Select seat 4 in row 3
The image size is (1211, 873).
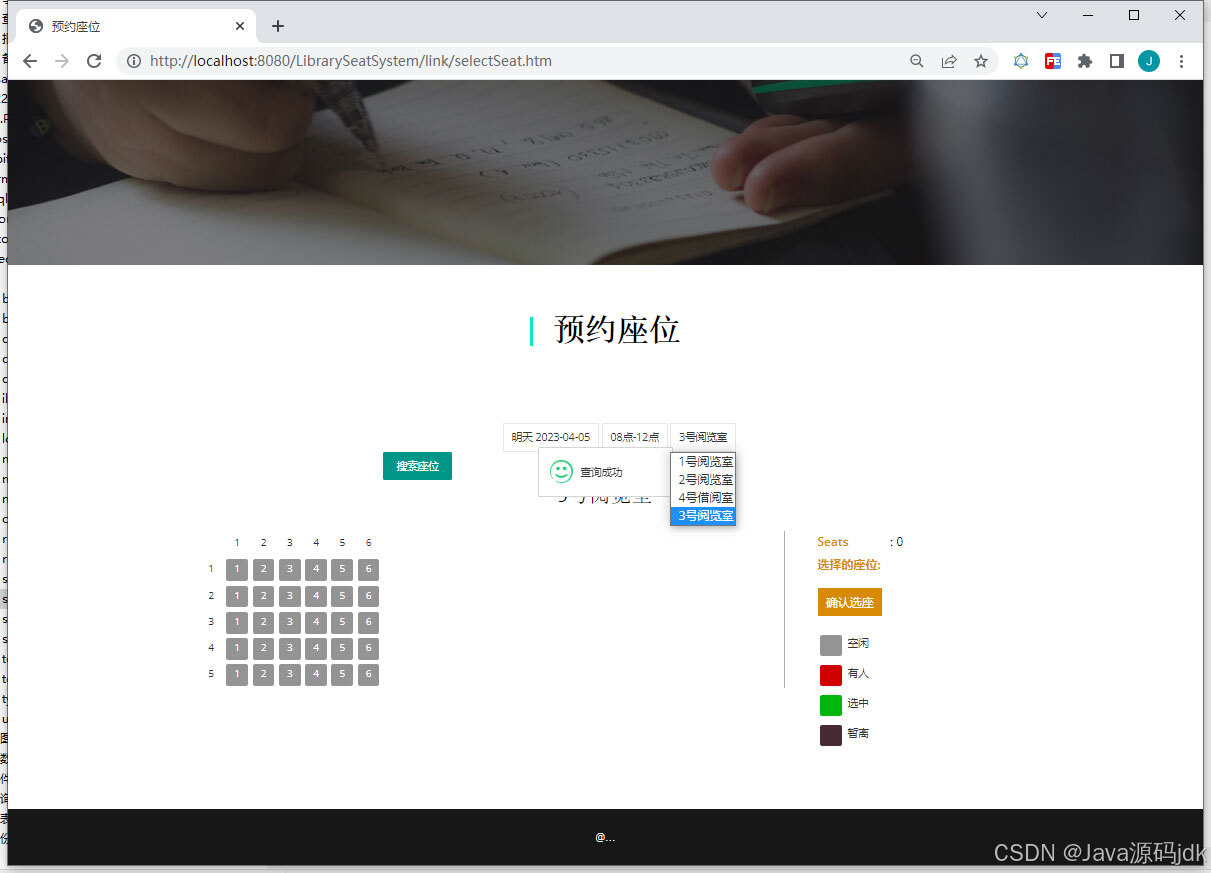316,622
